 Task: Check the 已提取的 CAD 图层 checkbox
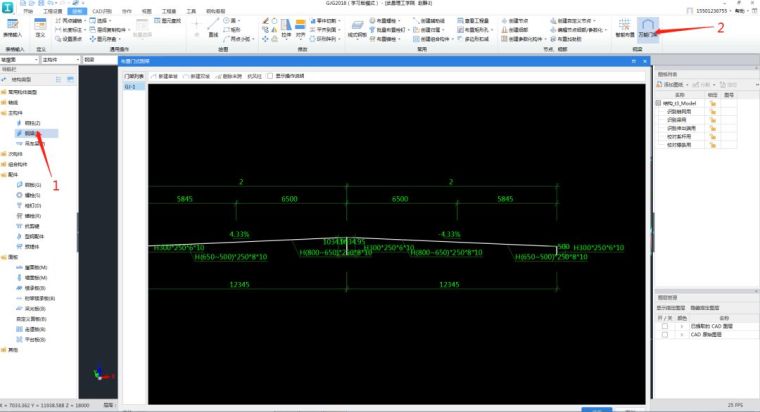click(x=665, y=328)
